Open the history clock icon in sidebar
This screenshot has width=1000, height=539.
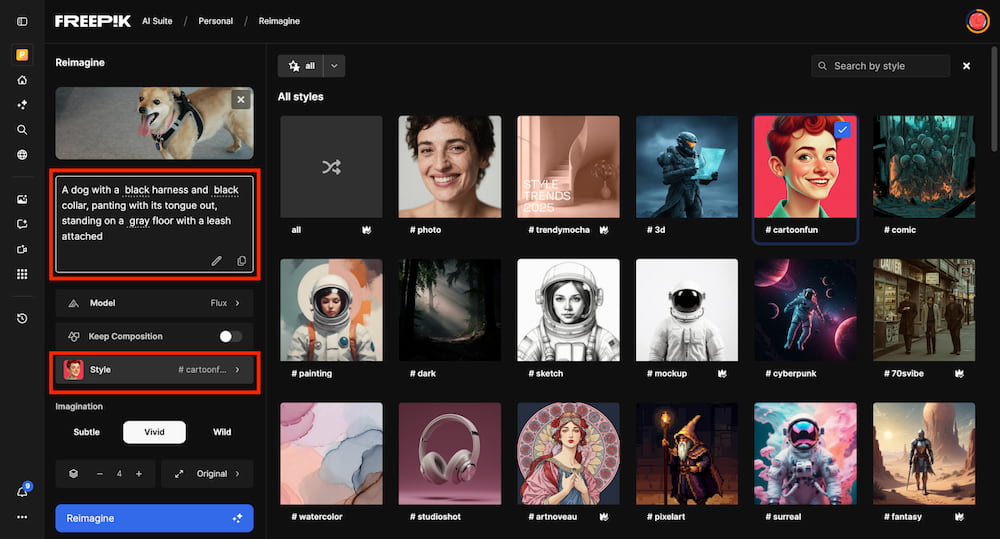[22, 318]
